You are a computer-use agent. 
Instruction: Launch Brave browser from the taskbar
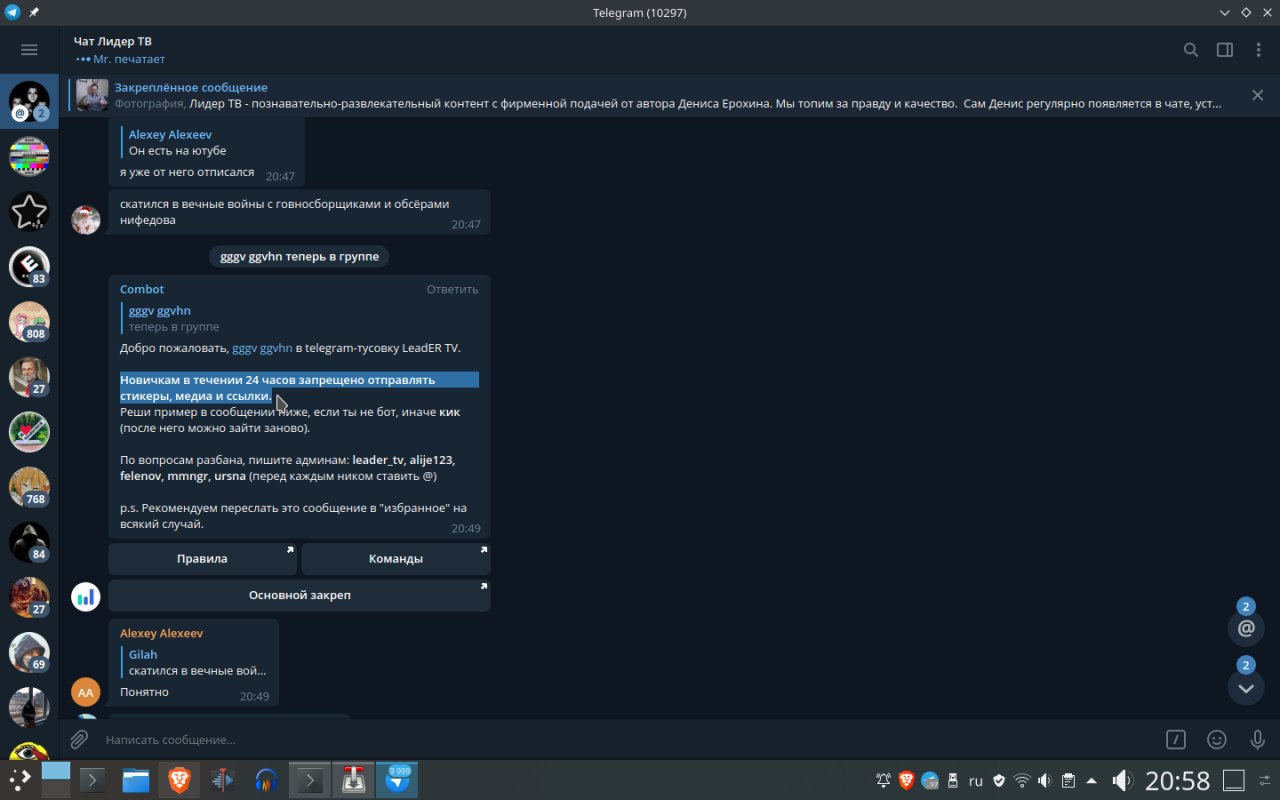pos(179,780)
